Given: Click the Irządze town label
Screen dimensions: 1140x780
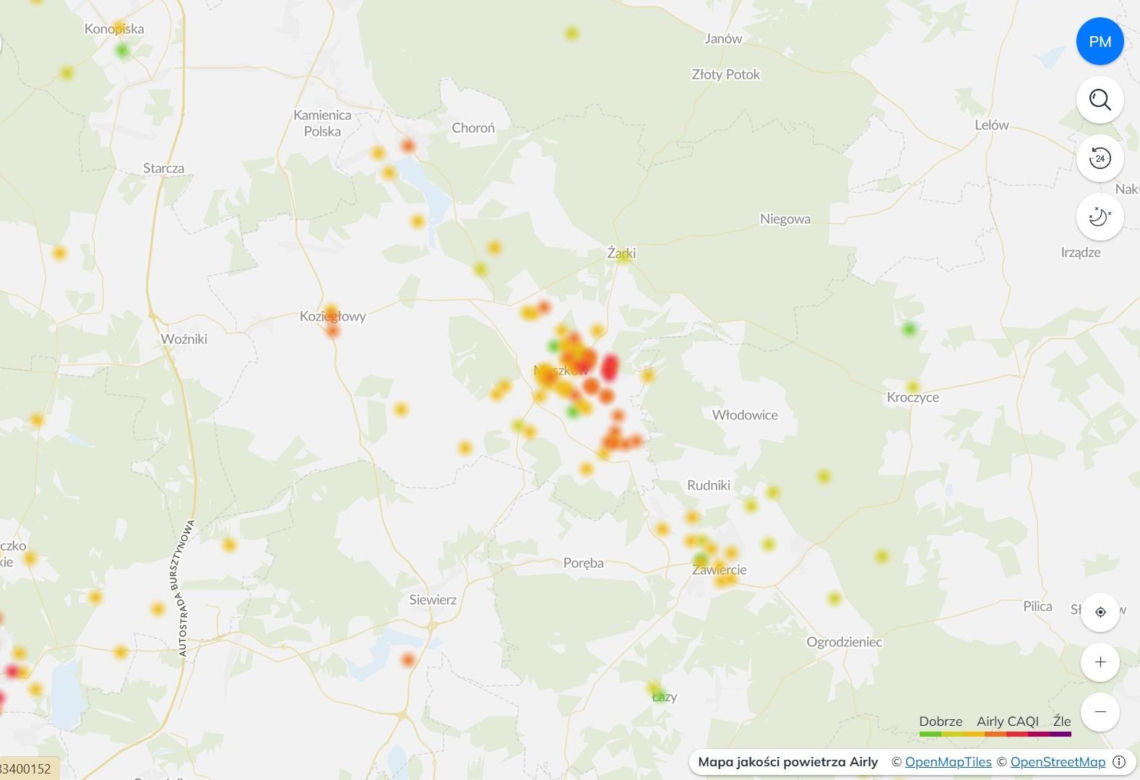Looking at the screenshot, I should tap(1080, 252).
